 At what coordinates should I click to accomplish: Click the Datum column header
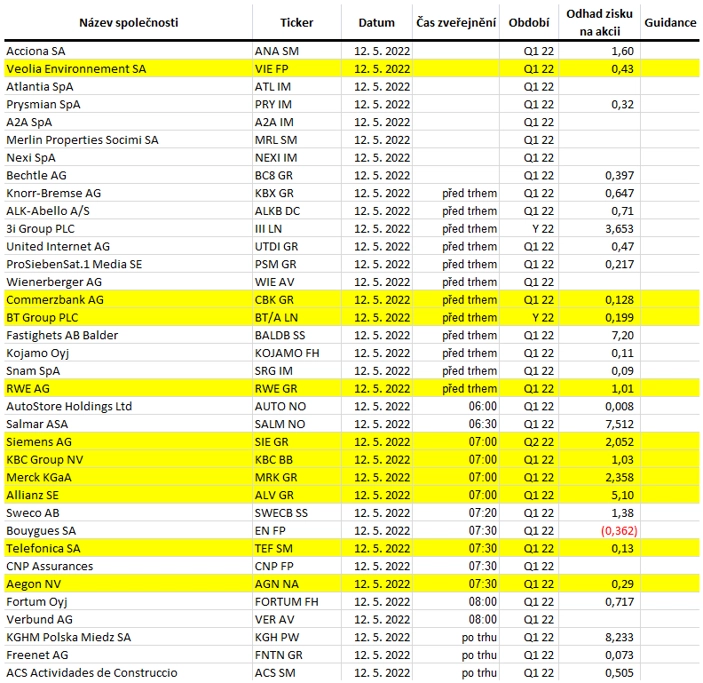point(376,23)
